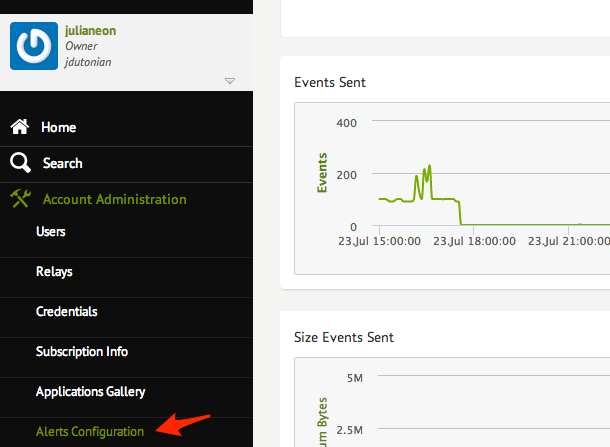The image size is (610, 447).
Task: Select Alerts Configuration
Action: click(x=90, y=432)
